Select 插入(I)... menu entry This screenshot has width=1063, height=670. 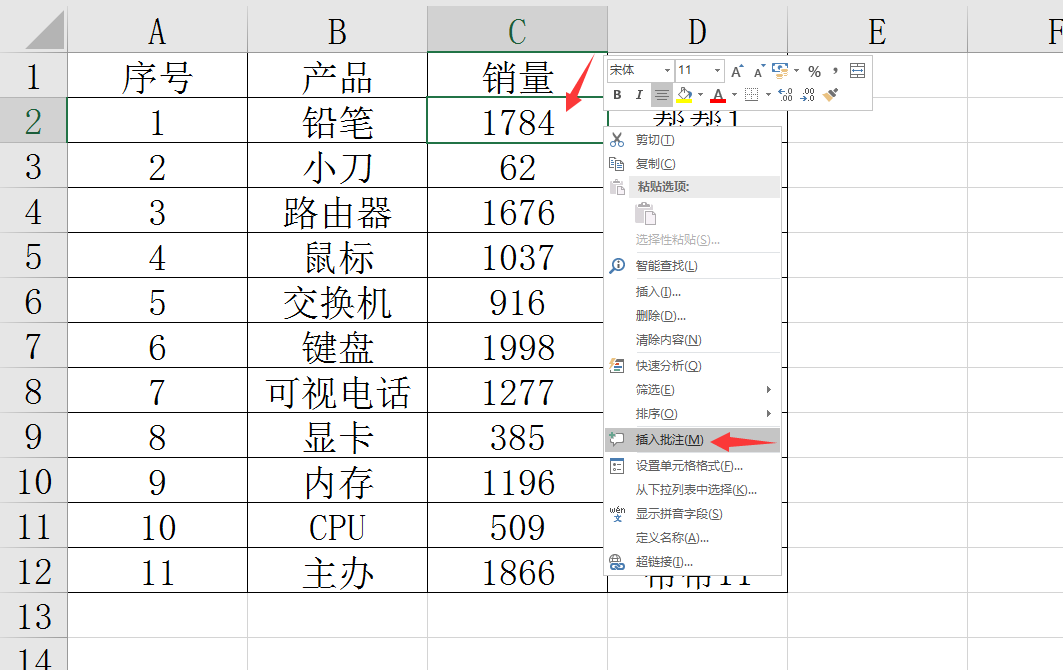tap(692, 292)
